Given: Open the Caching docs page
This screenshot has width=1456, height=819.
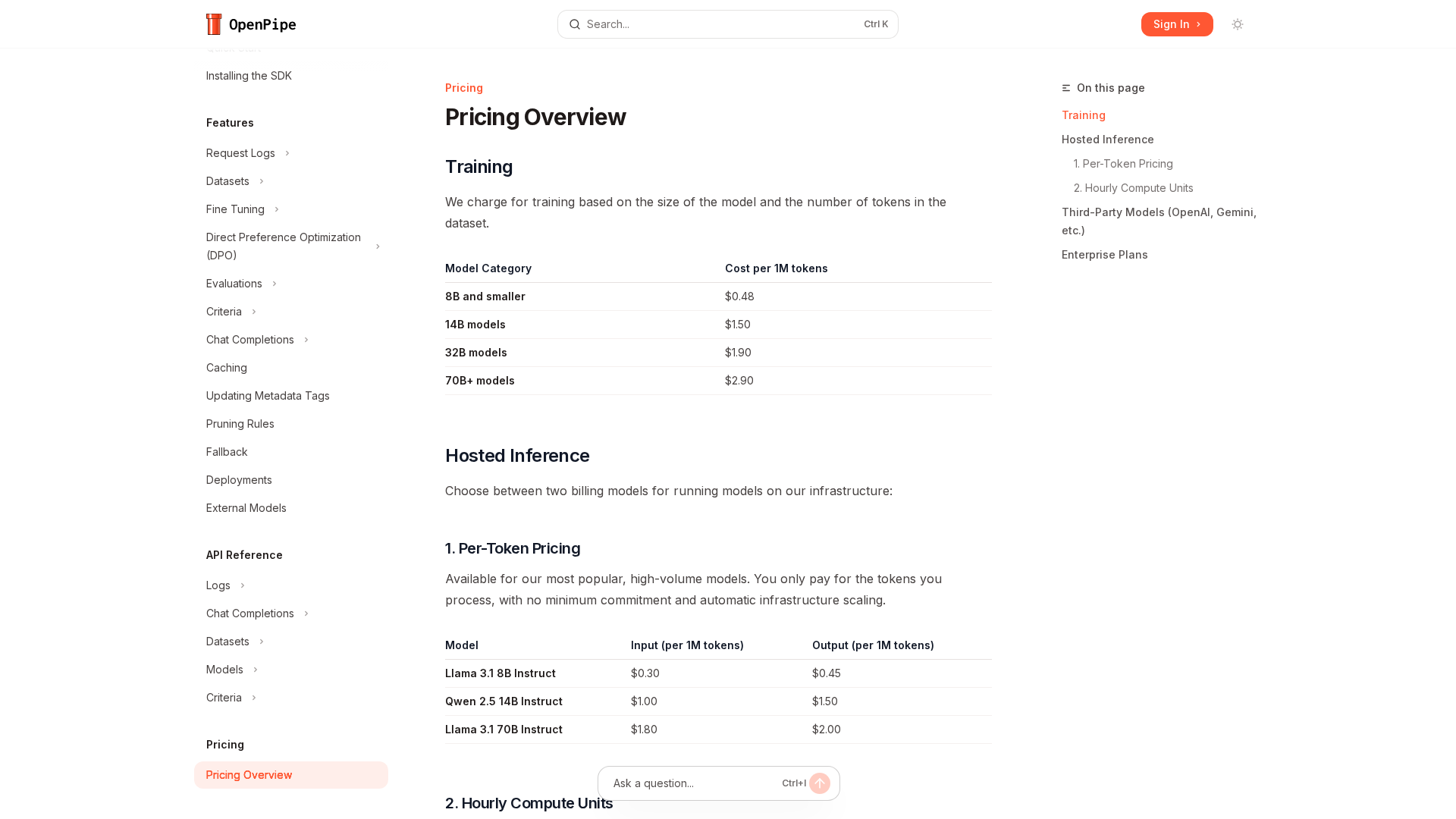Looking at the screenshot, I should click(227, 368).
